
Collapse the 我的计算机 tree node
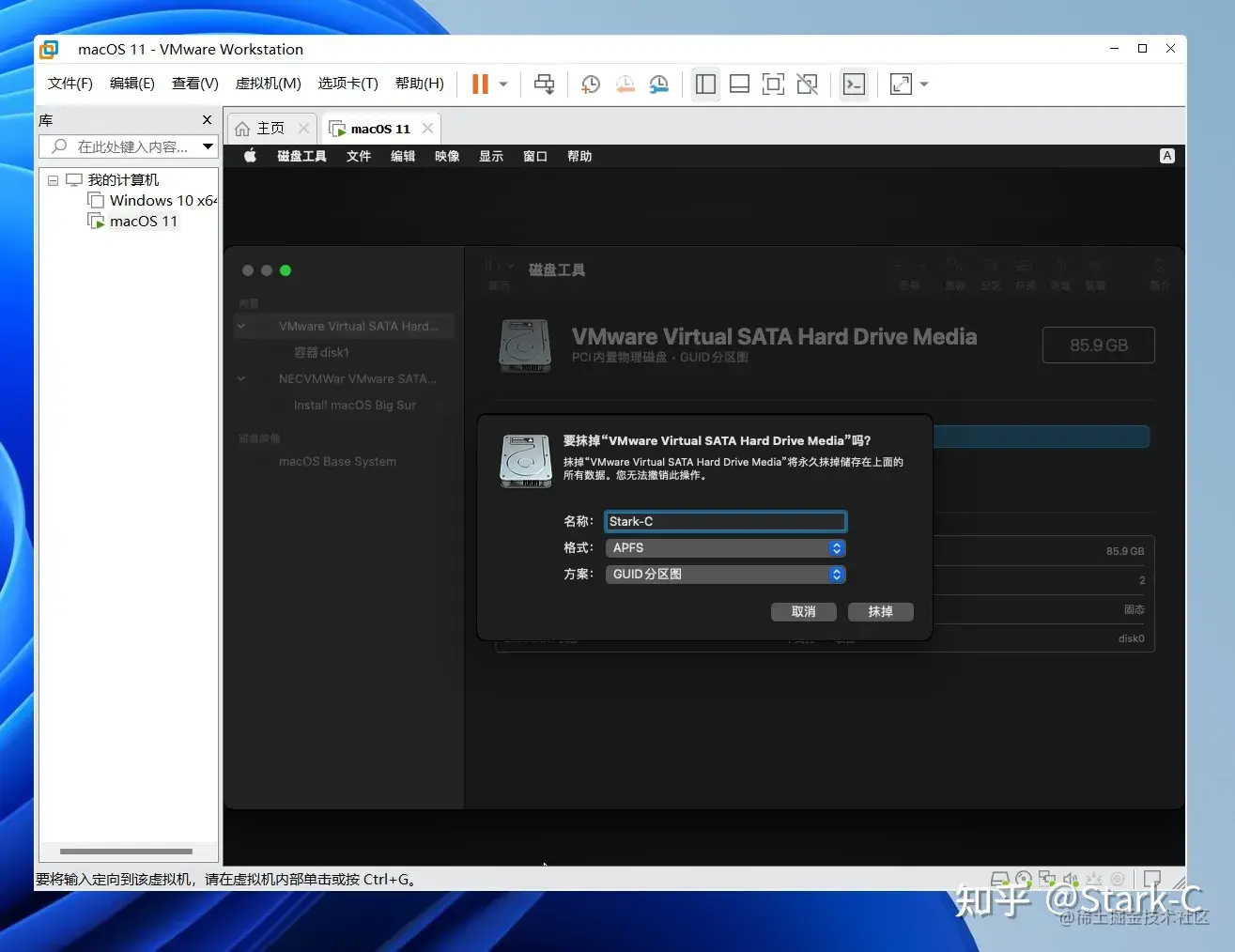point(53,180)
